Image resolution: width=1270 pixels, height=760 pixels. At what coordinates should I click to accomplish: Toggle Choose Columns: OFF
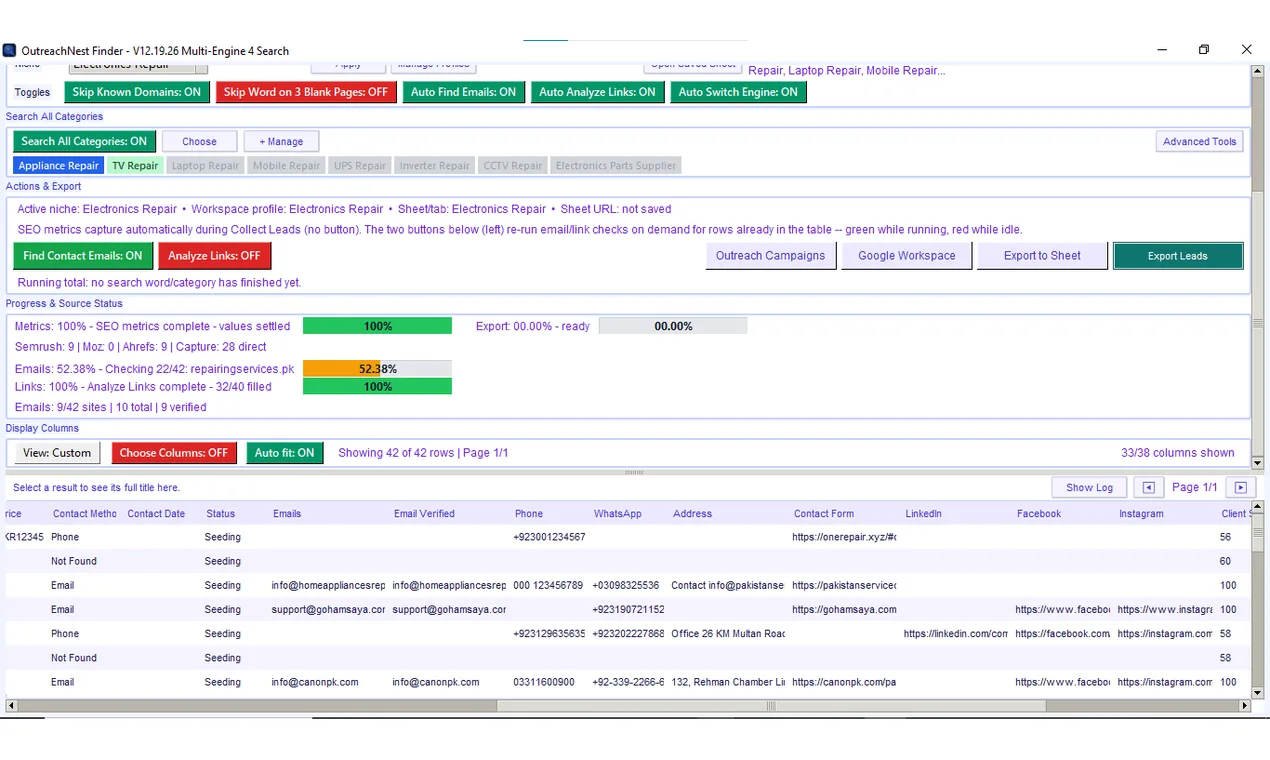point(174,453)
